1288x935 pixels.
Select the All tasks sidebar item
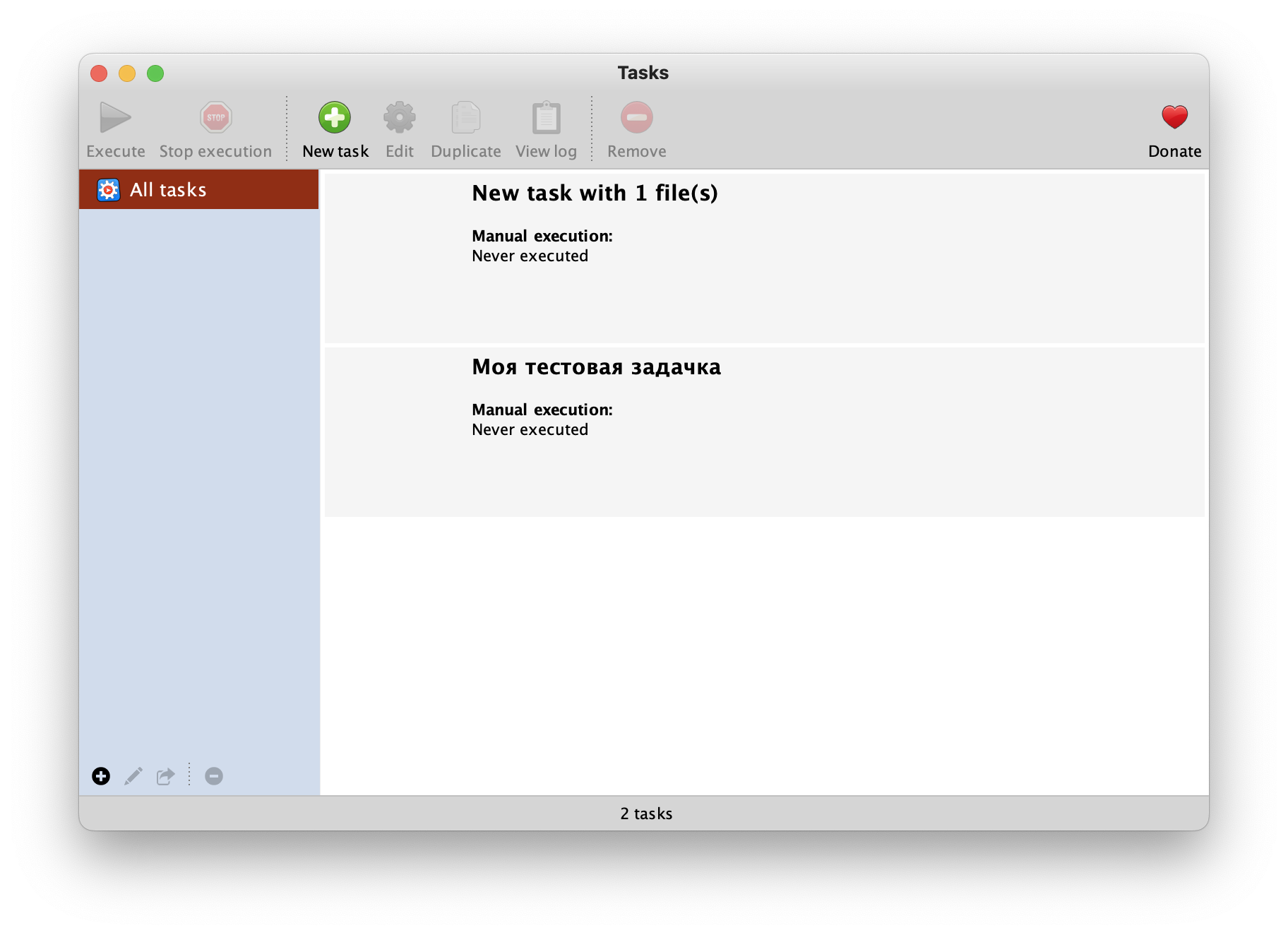[199, 189]
